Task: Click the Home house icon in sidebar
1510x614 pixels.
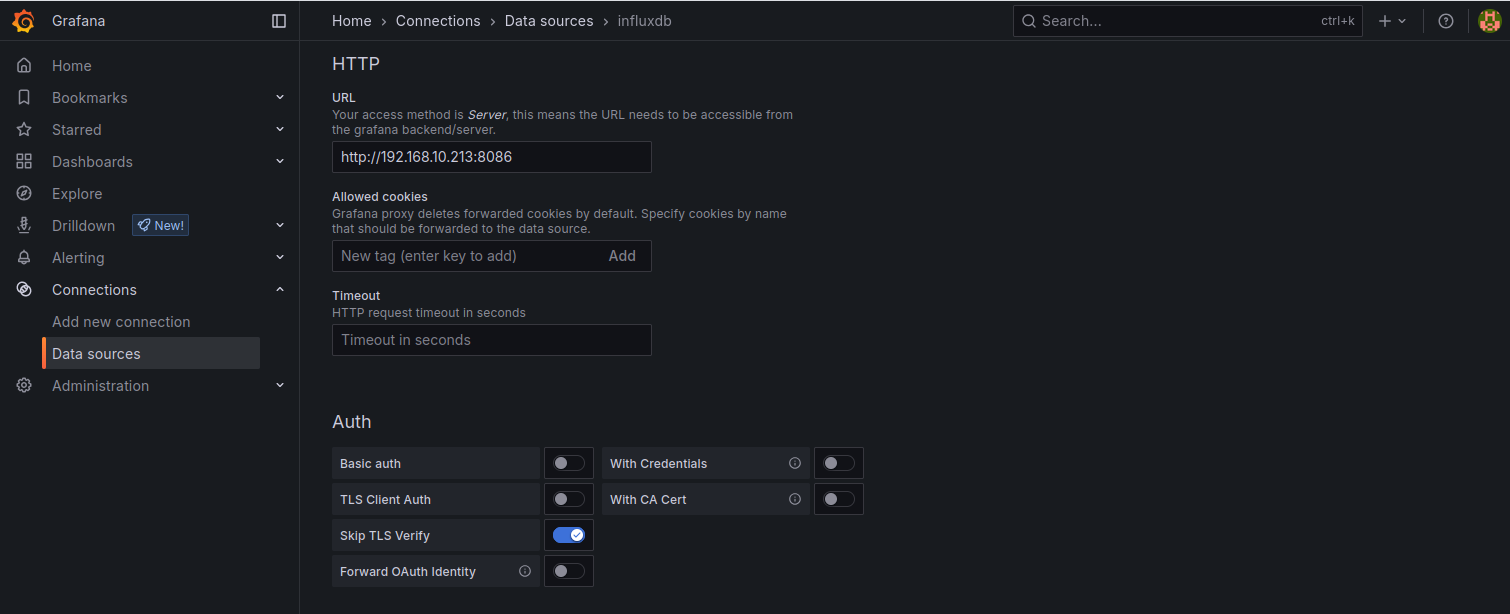Action: (24, 66)
